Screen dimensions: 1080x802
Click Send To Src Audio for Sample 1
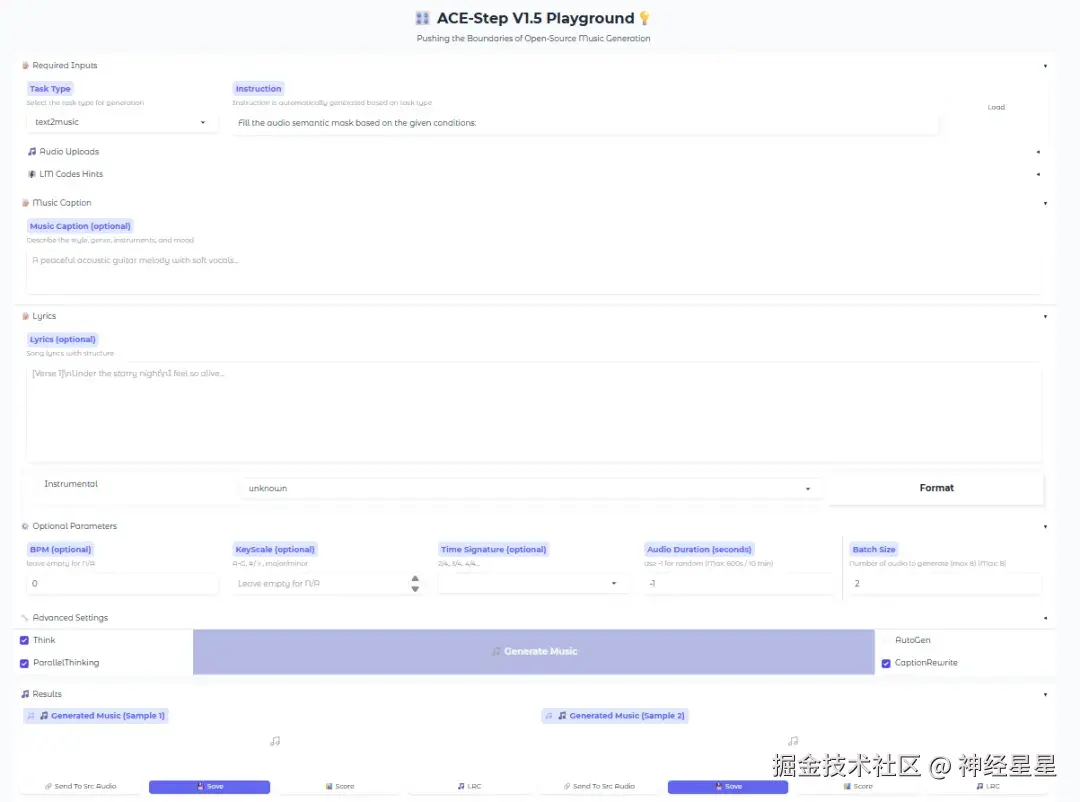click(x=81, y=786)
